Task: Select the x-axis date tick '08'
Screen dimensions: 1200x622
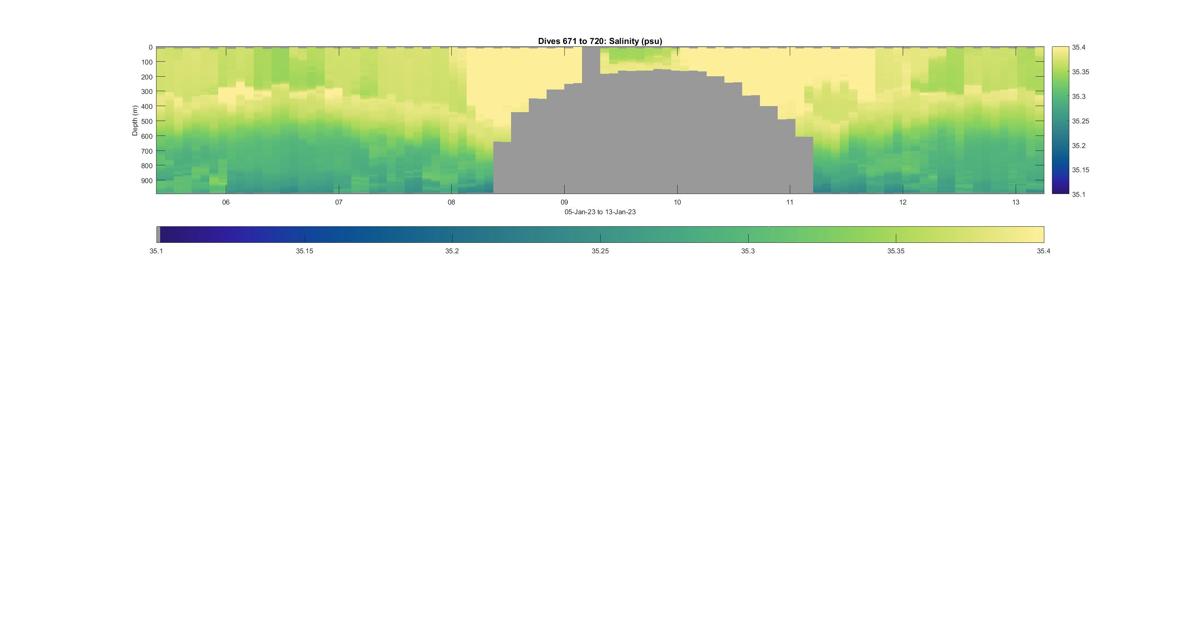Action: 451,202
